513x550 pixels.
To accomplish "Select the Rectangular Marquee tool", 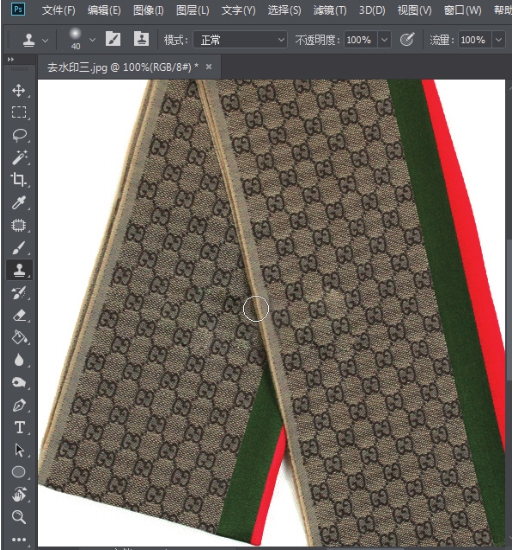I will [x=19, y=112].
